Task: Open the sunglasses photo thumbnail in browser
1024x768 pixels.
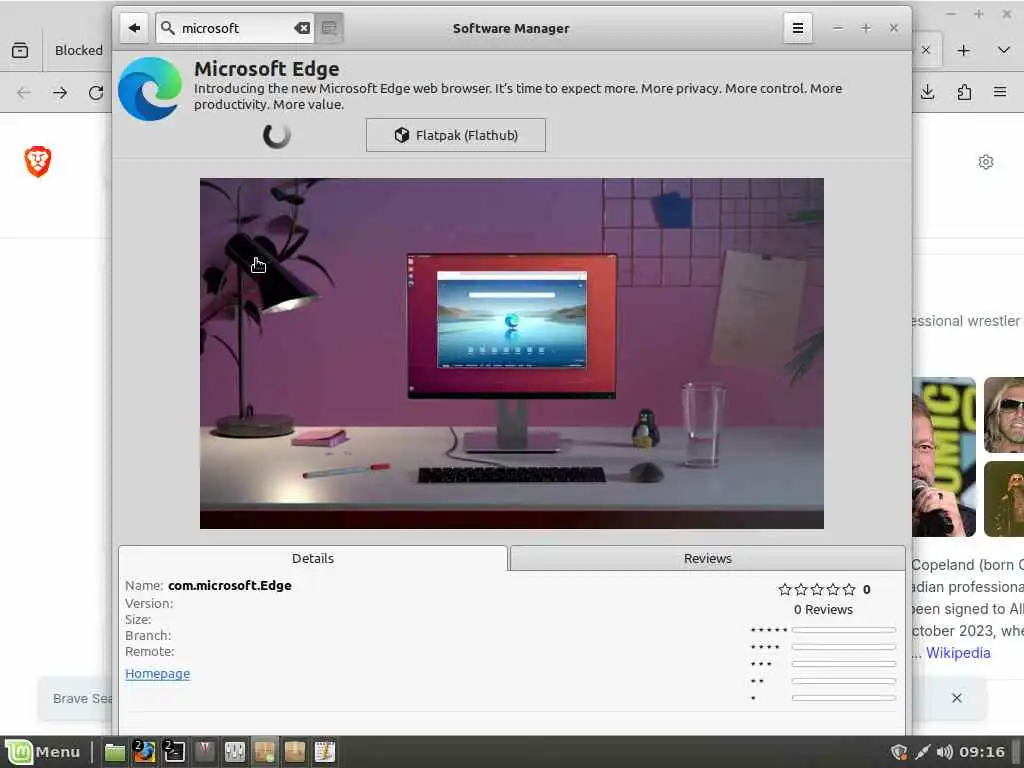Action: [x=1004, y=415]
